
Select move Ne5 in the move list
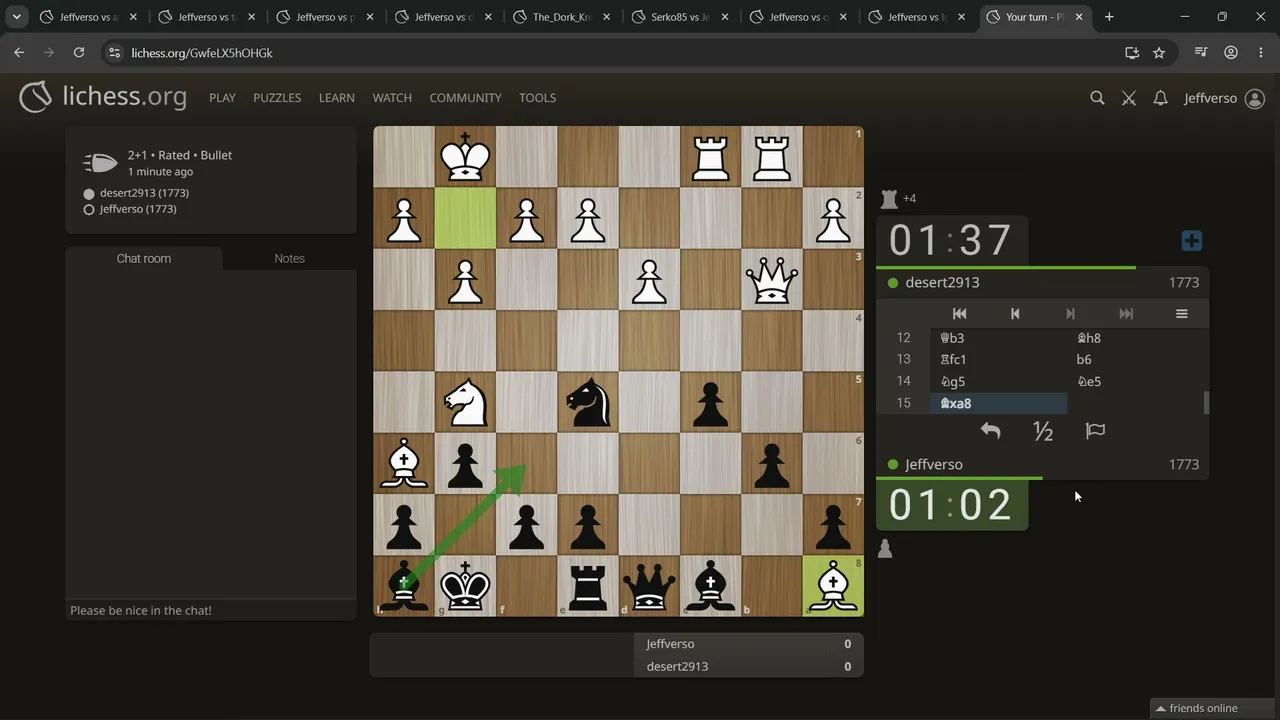[1135, 381]
